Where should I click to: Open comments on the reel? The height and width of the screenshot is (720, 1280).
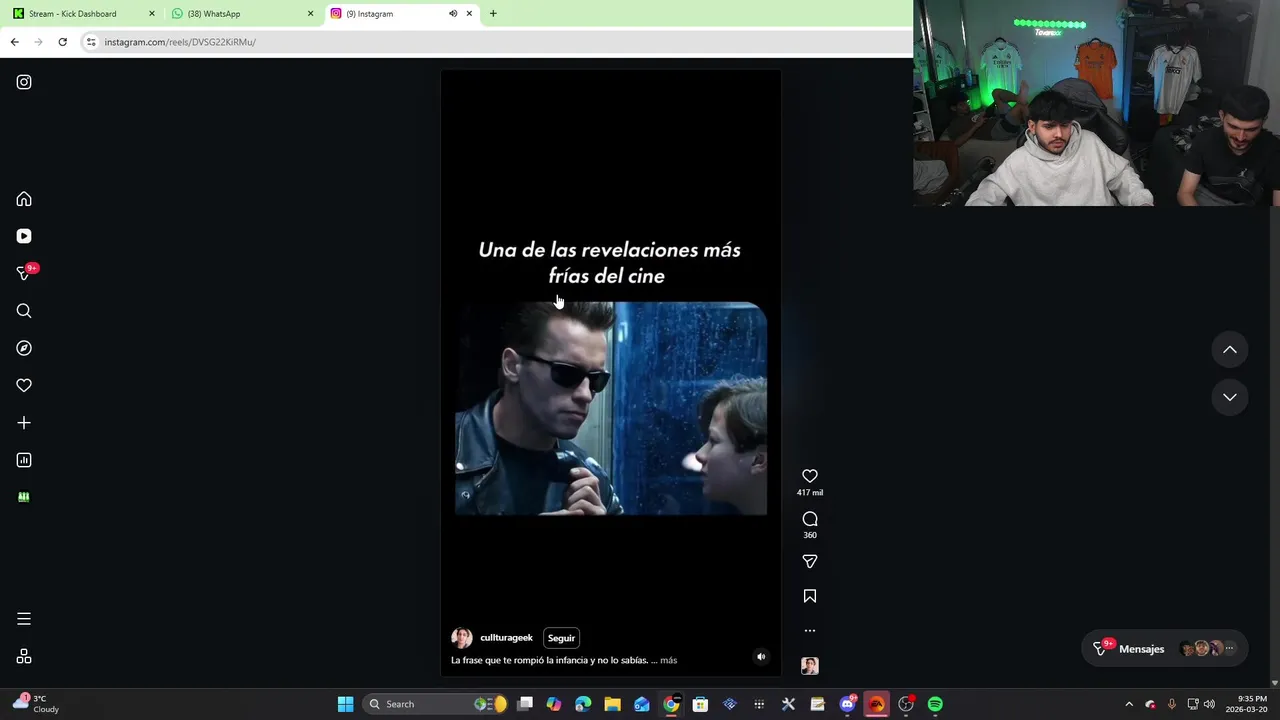tap(810, 519)
